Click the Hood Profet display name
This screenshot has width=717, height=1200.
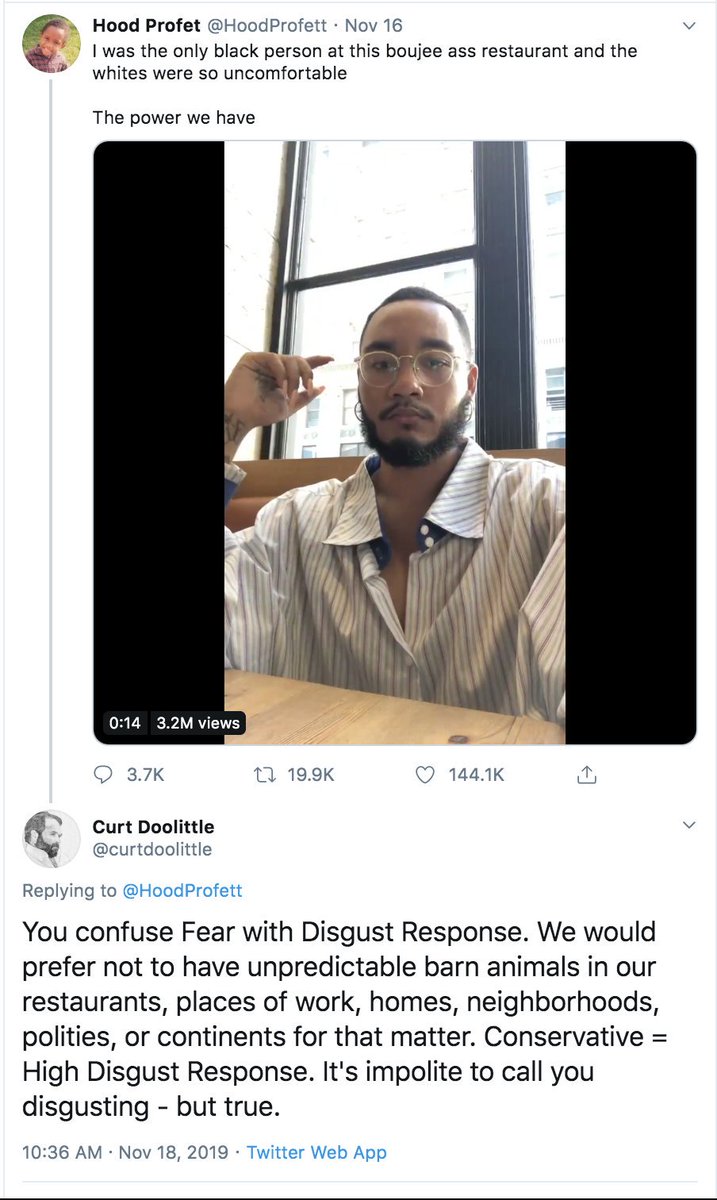[146, 26]
